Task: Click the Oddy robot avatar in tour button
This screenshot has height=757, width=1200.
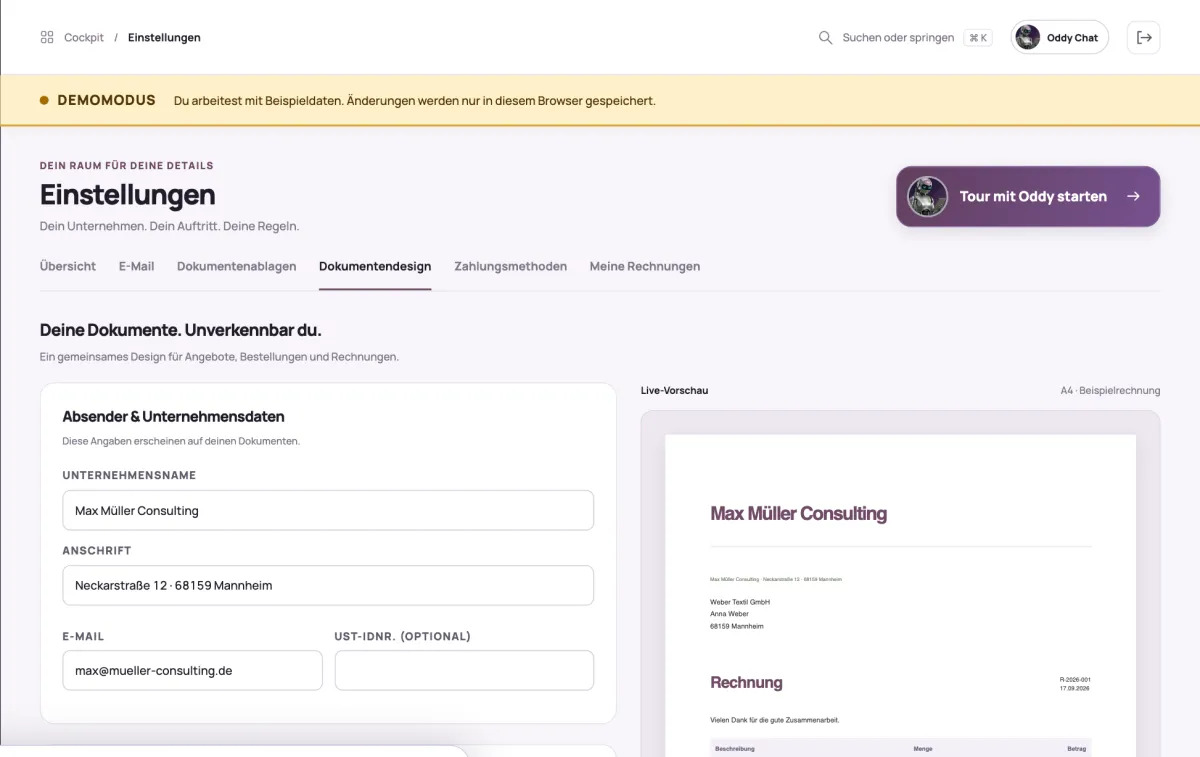Action: (927, 196)
